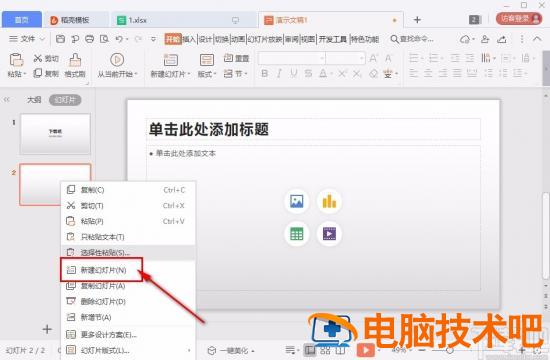Click the print icon in quick toolbar
This screenshot has width=550, height=360.
89,39
